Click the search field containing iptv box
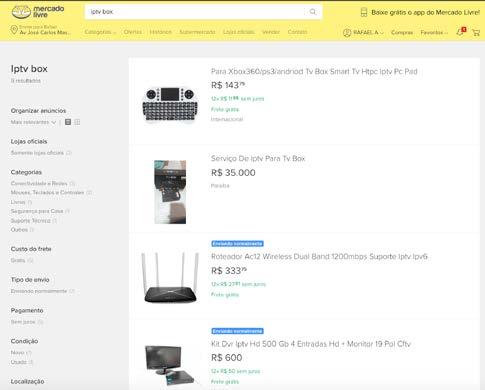Viewport: 485px width, 390px height. point(195,12)
